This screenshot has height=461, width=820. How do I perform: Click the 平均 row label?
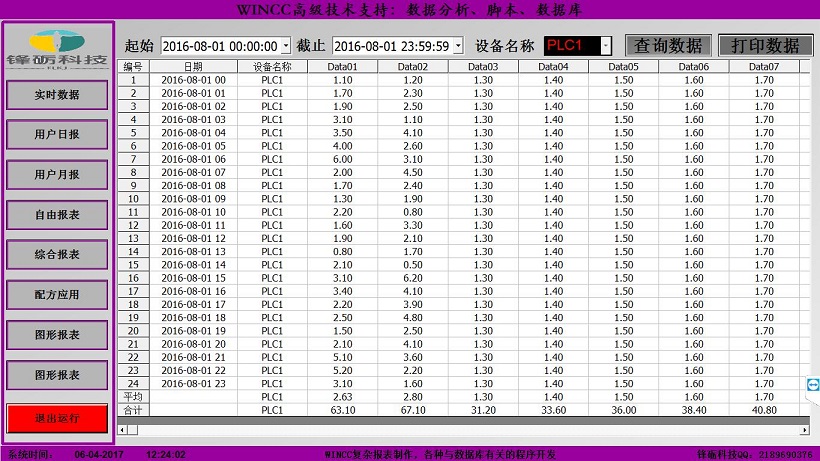point(133,397)
